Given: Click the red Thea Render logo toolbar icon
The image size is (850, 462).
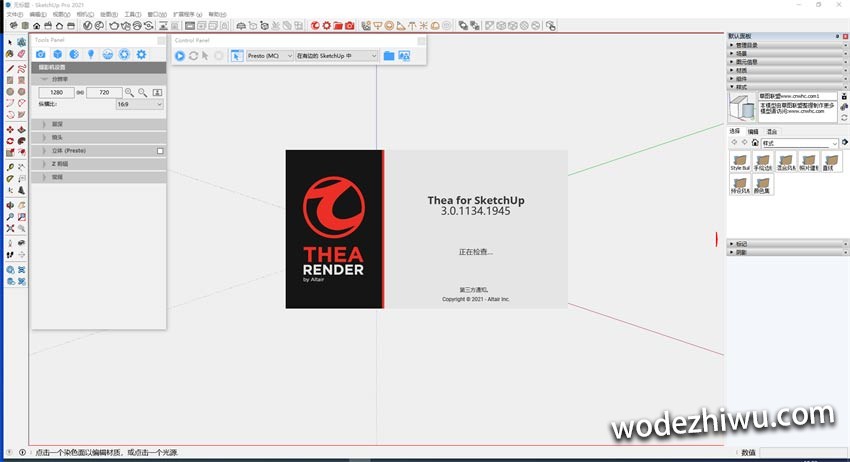Looking at the screenshot, I should pyautogui.click(x=315, y=25).
